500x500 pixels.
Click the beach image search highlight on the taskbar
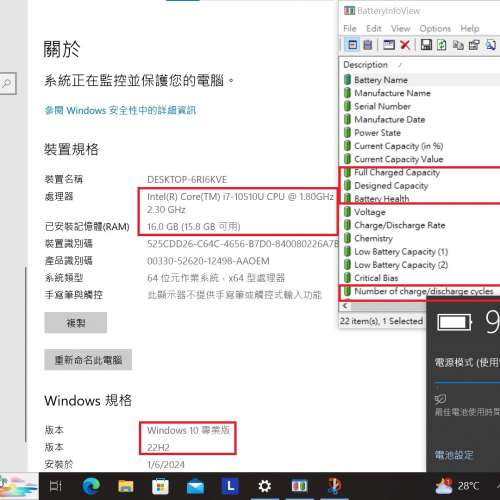19,486
